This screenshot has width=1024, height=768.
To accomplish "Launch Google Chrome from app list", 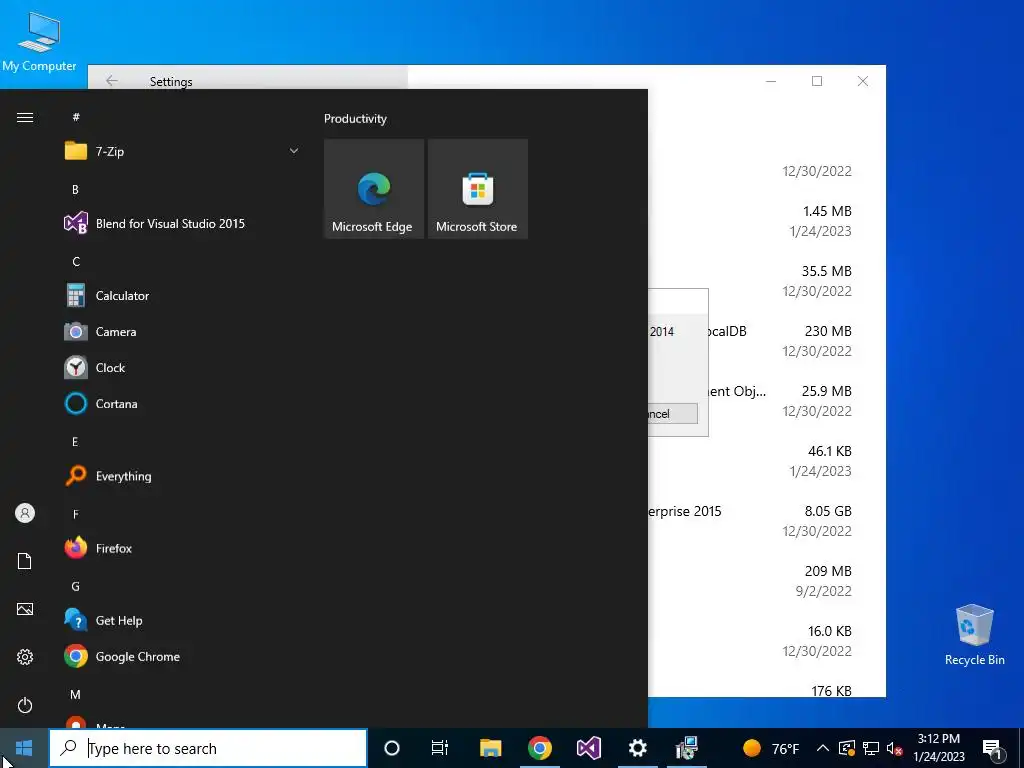I will point(182,656).
